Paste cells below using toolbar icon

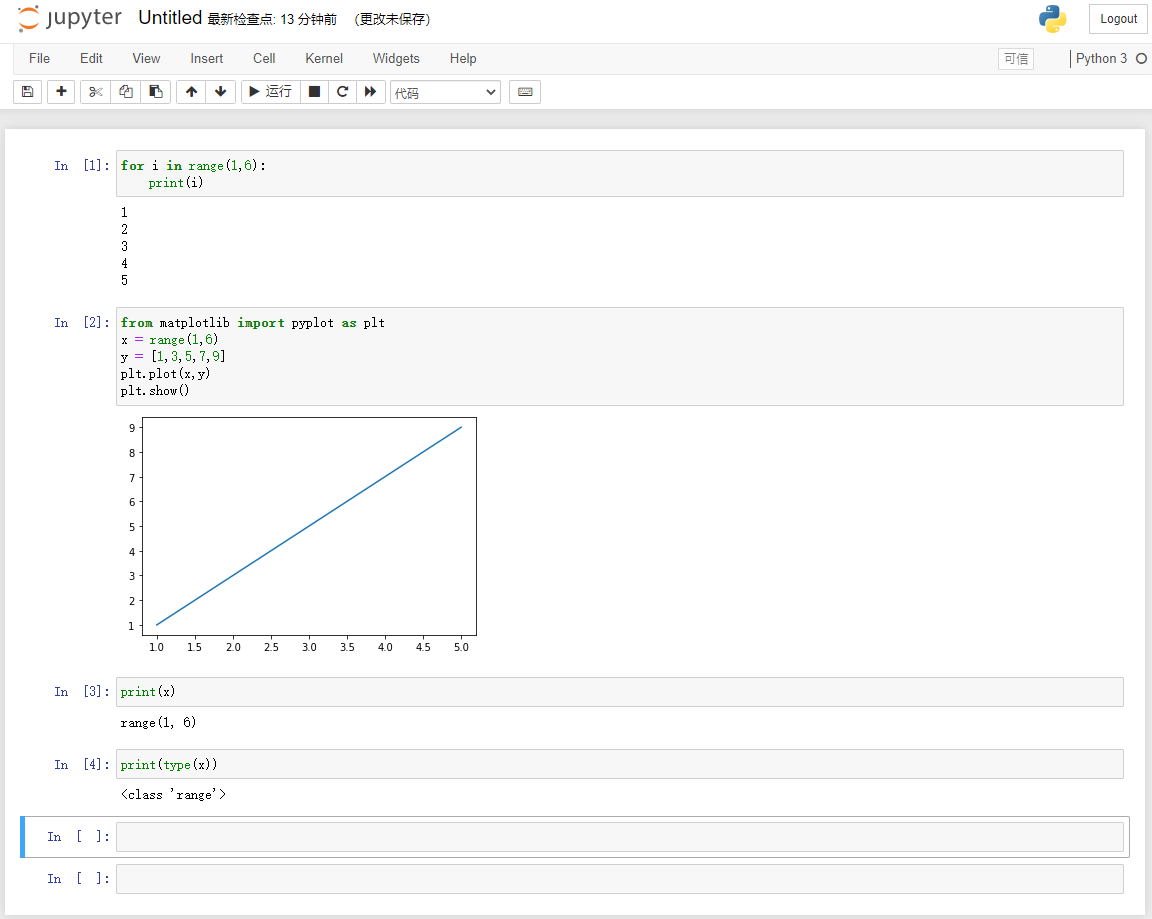coord(156,92)
